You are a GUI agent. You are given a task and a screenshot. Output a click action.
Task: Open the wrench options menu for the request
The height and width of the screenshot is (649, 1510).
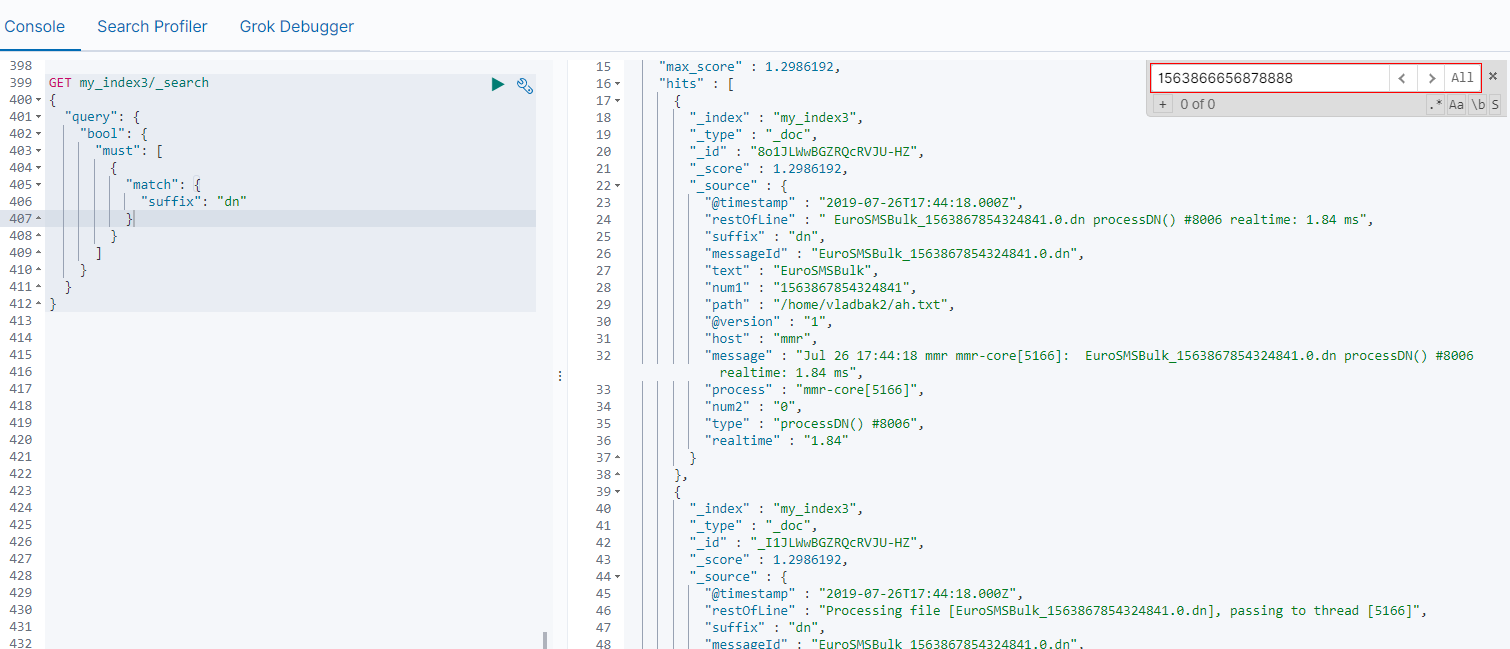(x=524, y=84)
